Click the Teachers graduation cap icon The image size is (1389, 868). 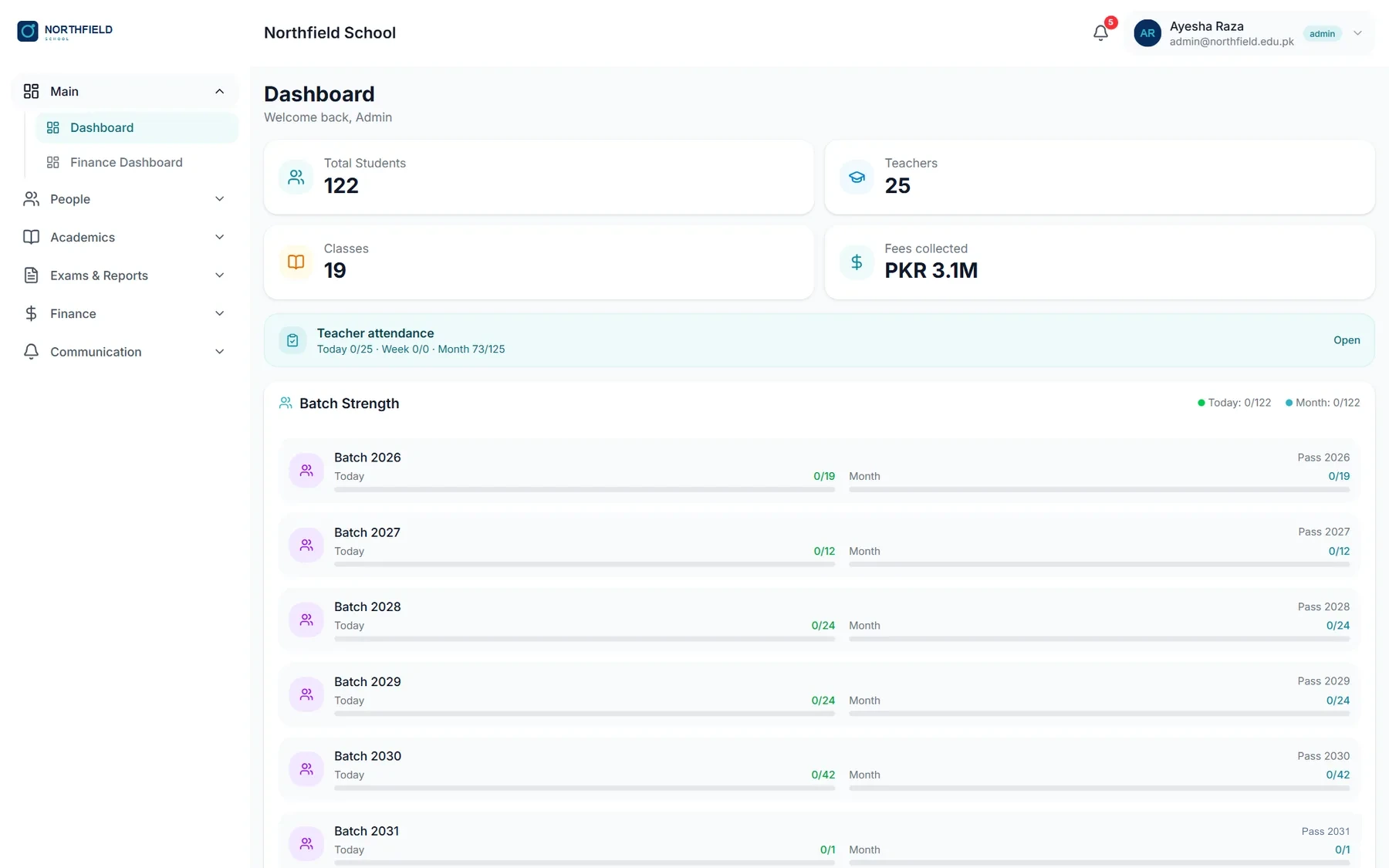tap(857, 177)
